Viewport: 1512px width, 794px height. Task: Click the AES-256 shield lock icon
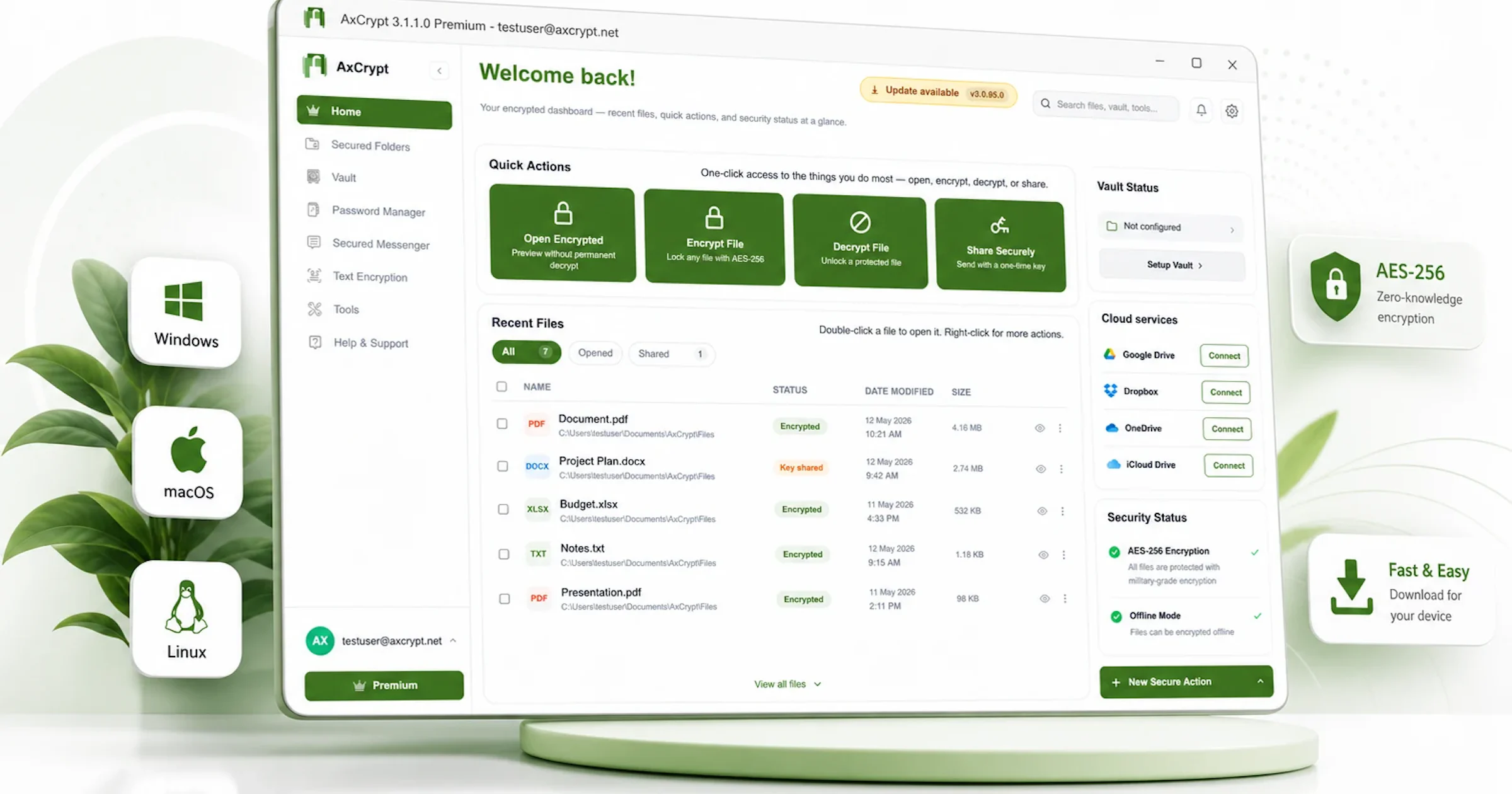[1336, 287]
